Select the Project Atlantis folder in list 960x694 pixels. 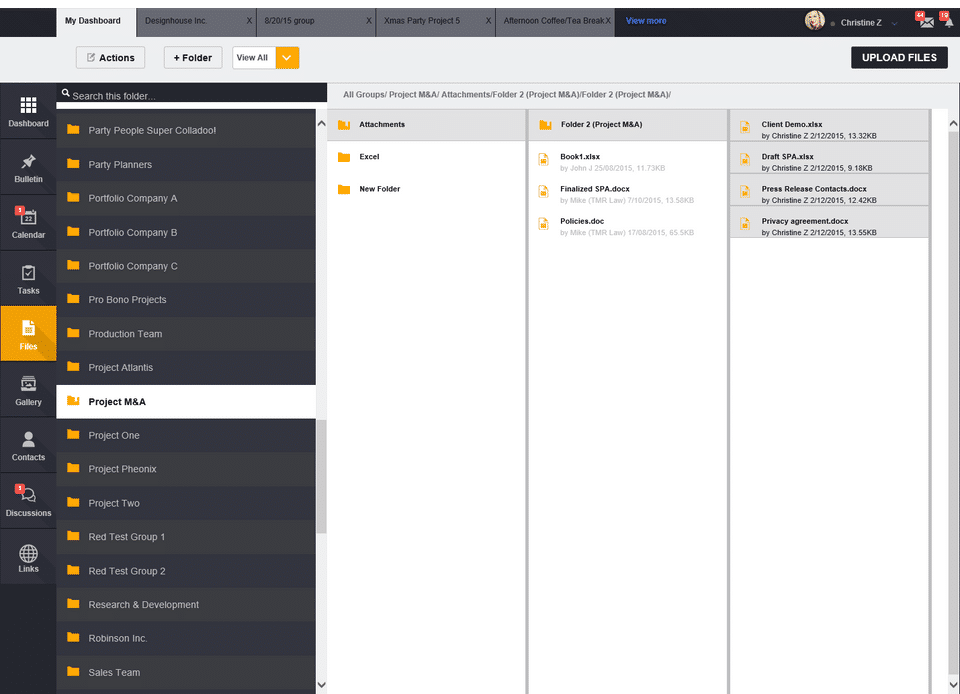pyautogui.click(x=186, y=367)
